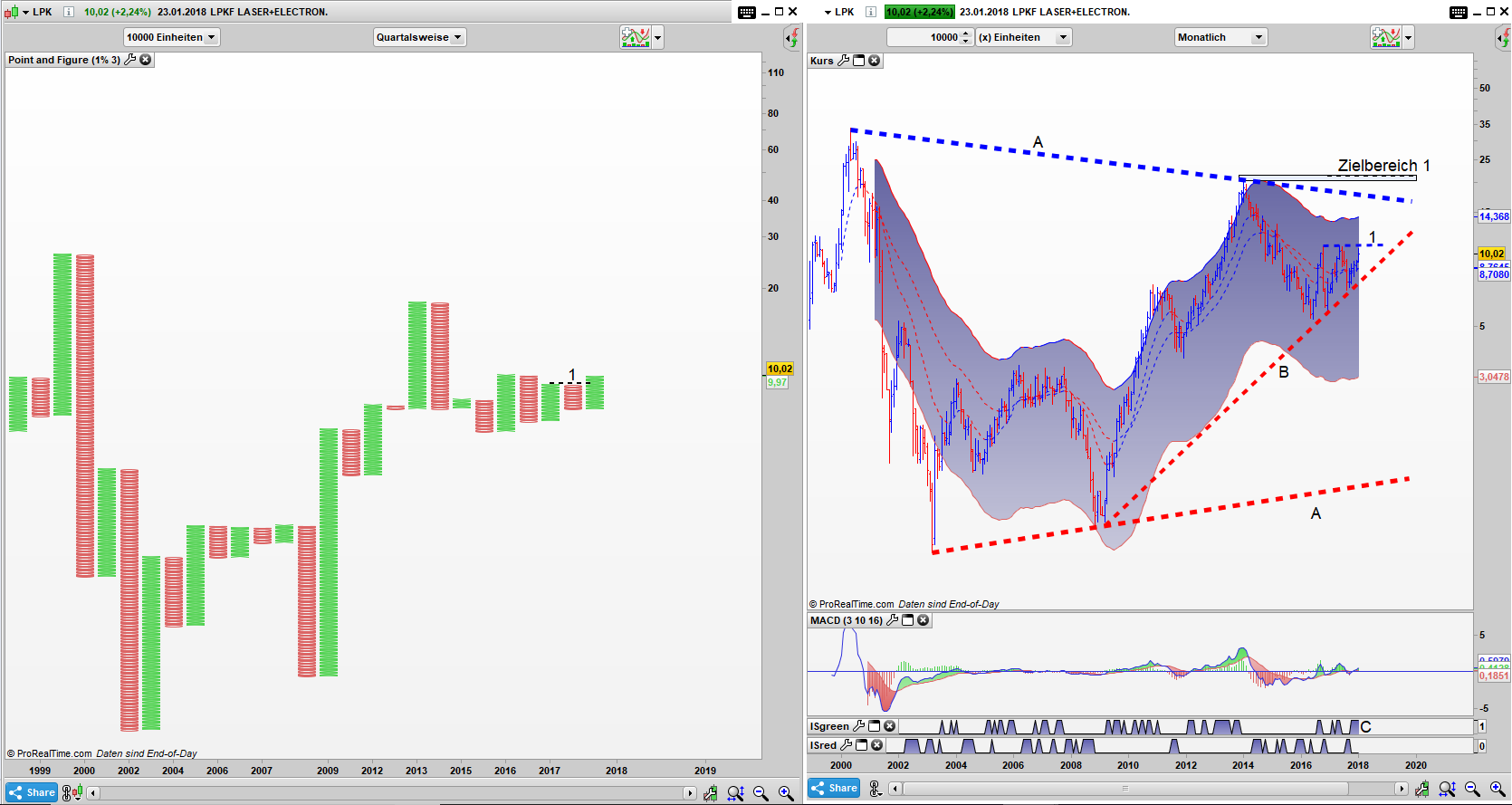Toggle the Kurs panel maximize box
The width and height of the screenshot is (1512, 805).
pyautogui.click(x=859, y=61)
